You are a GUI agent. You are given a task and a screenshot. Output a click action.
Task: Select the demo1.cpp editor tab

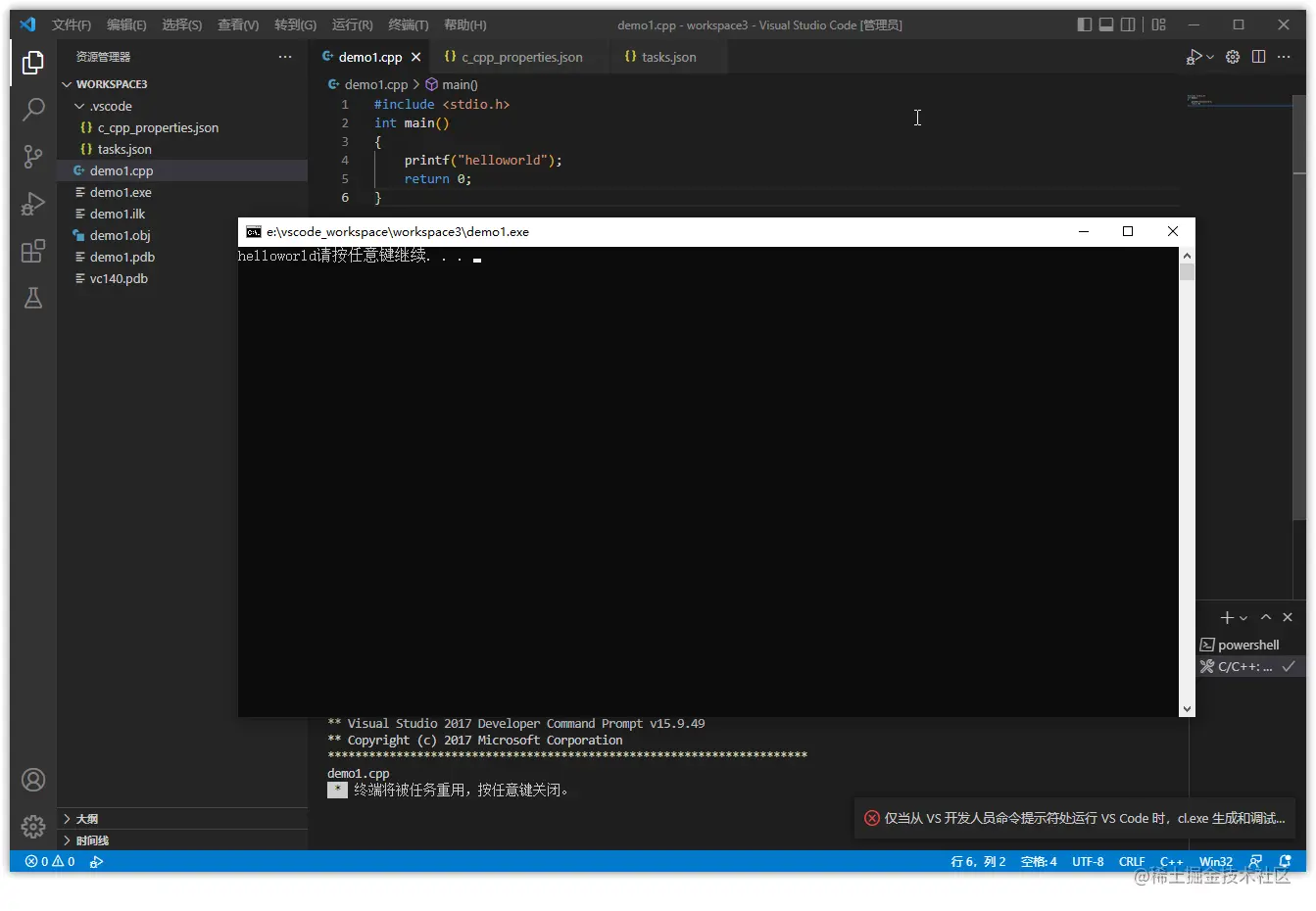[x=370, y=57]
